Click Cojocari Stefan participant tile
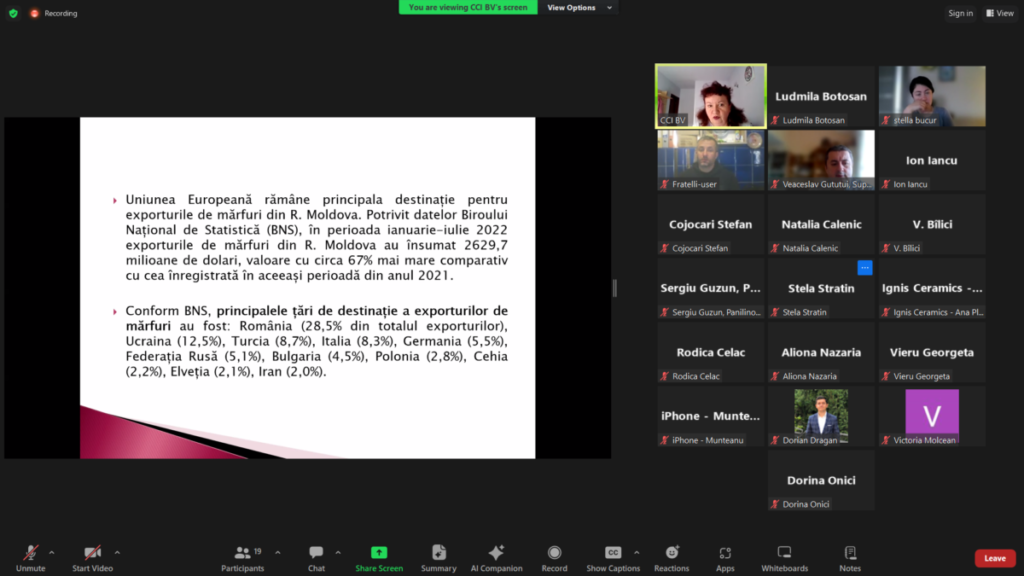The height and width of the screenshot is (576, 1024). 711,224
